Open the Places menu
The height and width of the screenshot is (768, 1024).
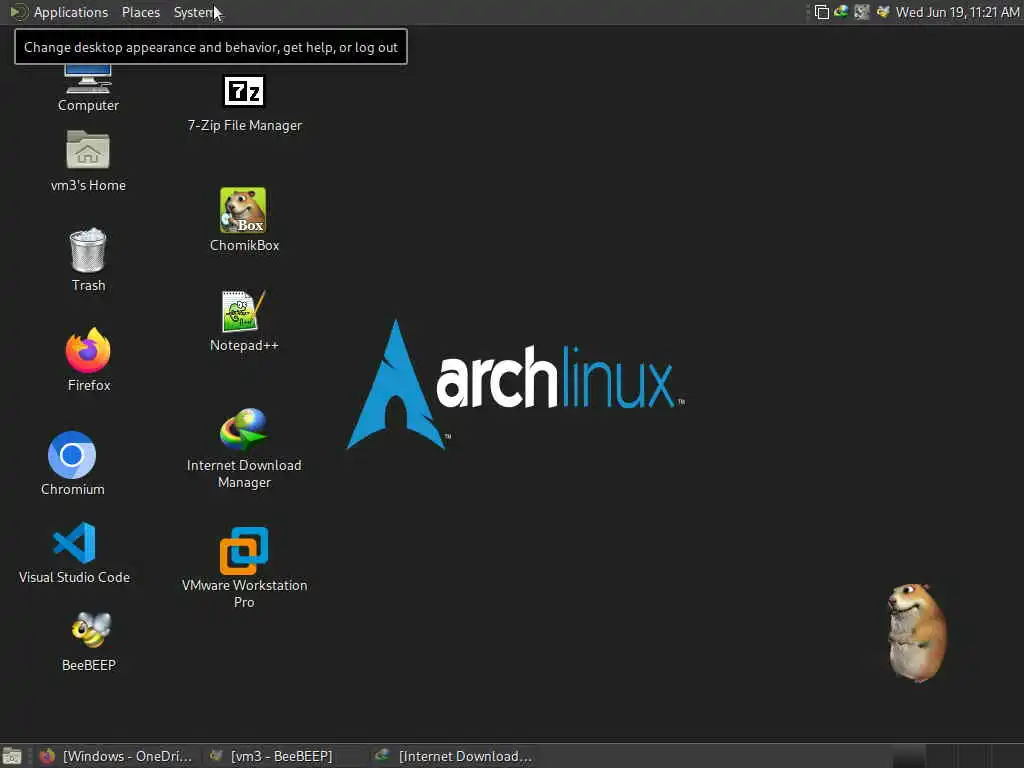[140, 12]
